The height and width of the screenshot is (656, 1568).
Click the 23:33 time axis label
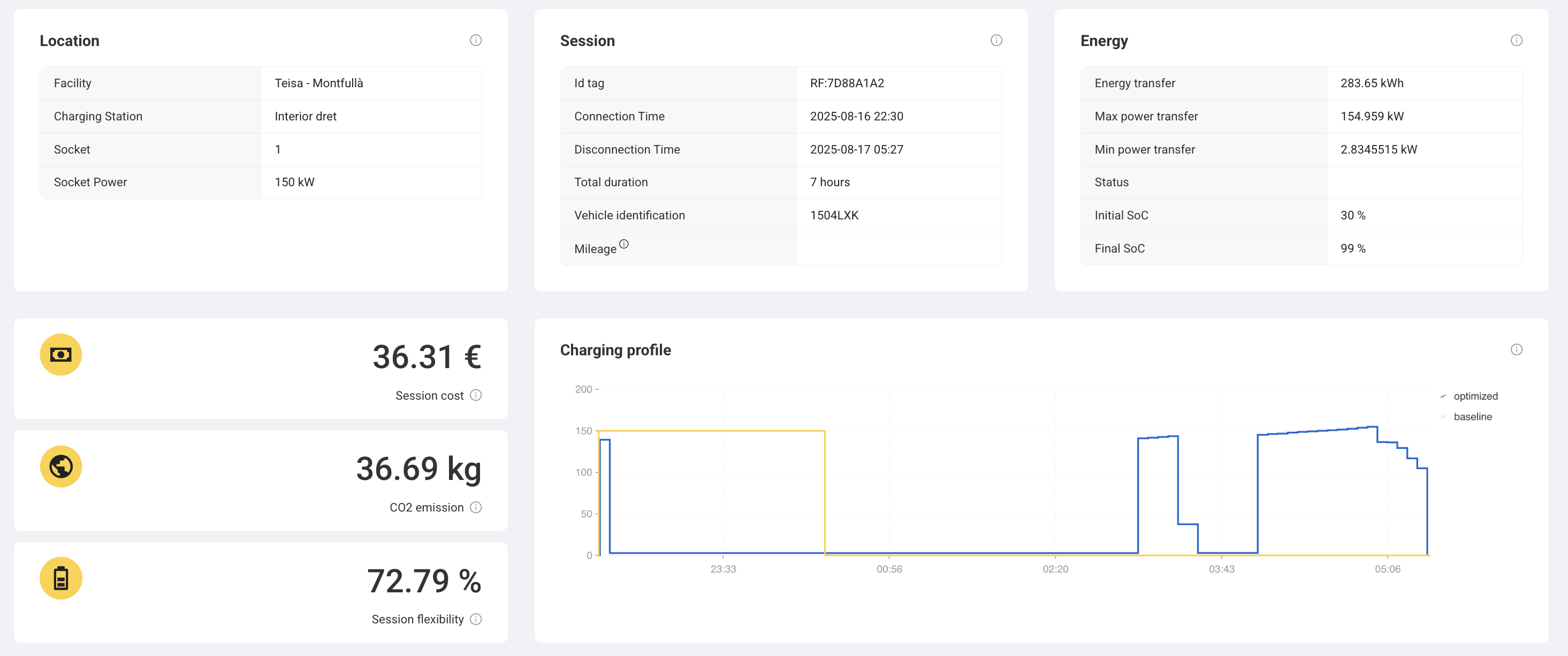click(722, 569)
